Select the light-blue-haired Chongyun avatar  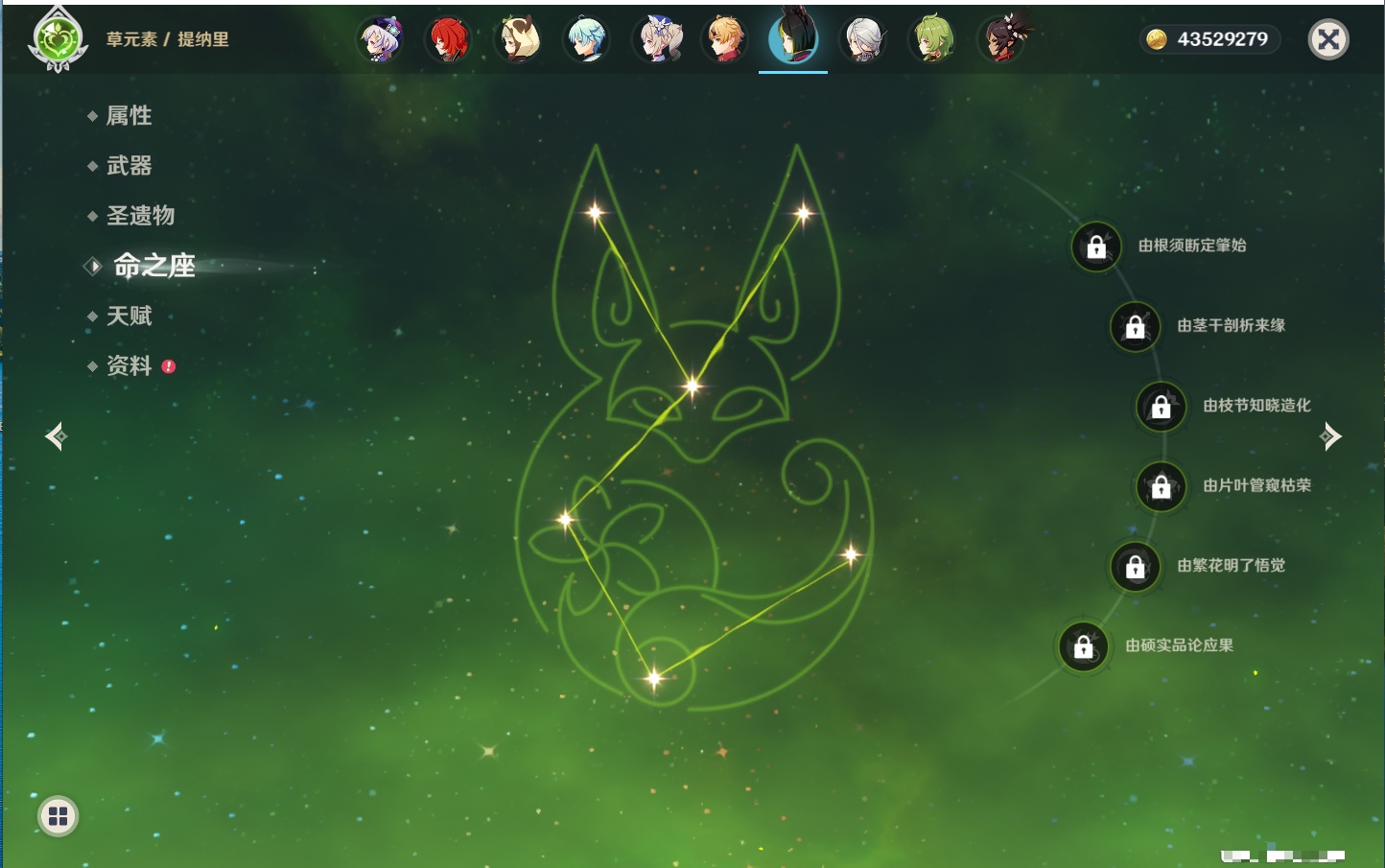tap(587, 40)
